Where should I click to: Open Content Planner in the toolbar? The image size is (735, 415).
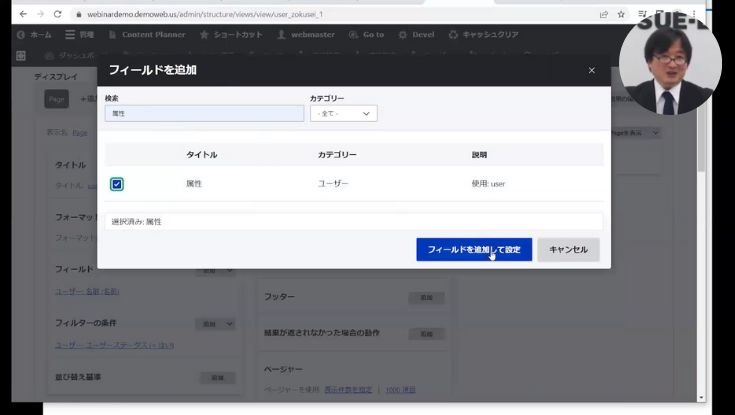[147, 35]
